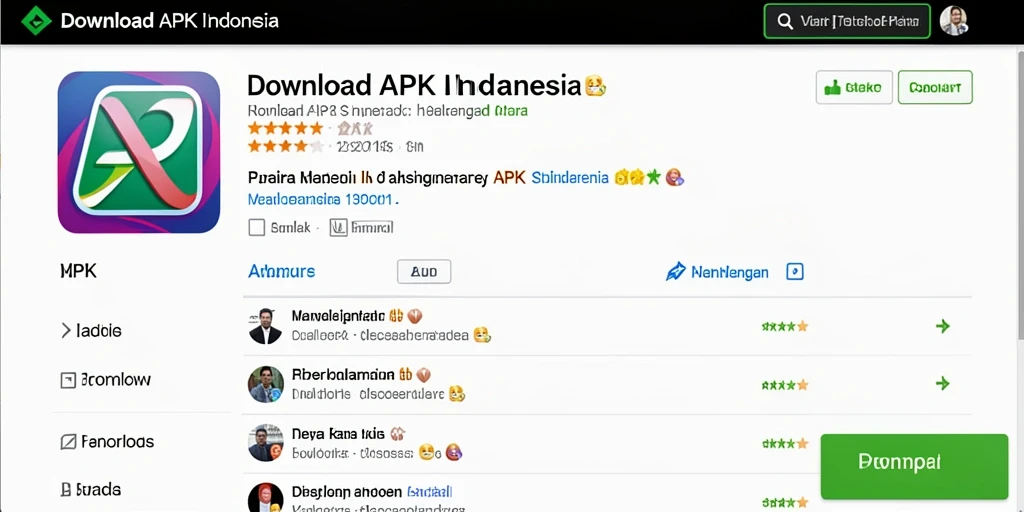Image resolution: width=1024 pixels, height=512 pixels.
Task: Open the user profile avatar
Action: tap(953, 21)
